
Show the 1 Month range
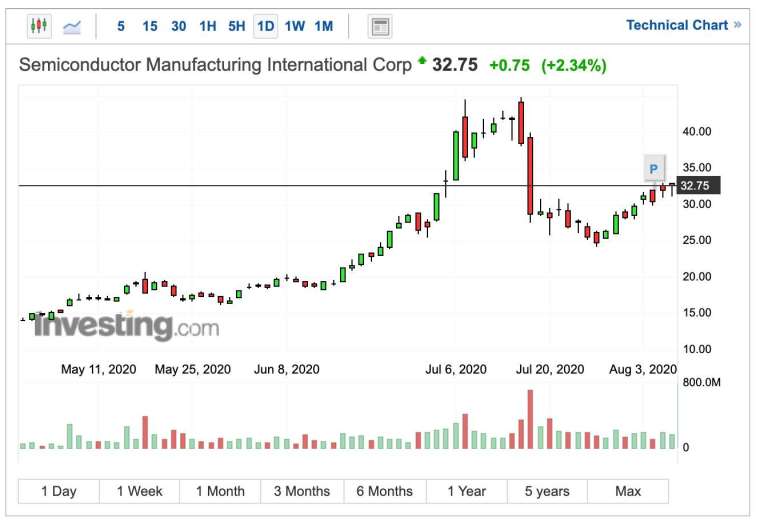(220, 491)
